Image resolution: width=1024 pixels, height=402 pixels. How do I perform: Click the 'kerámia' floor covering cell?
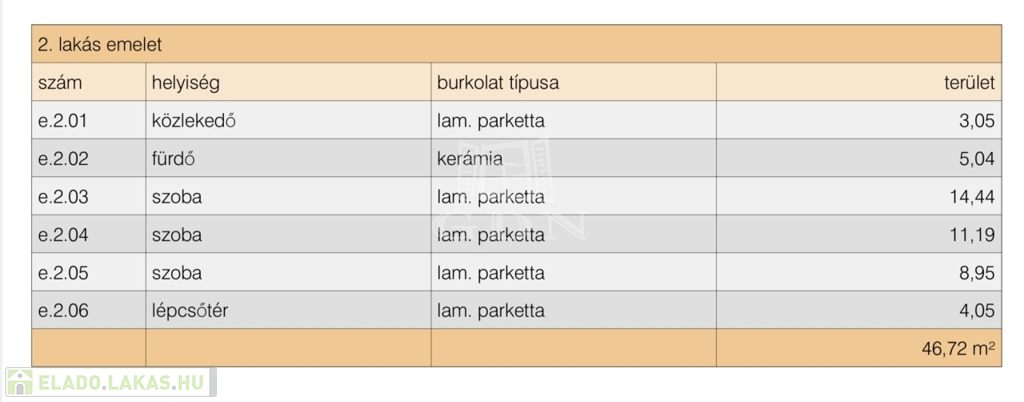click(x=469, y=159)
